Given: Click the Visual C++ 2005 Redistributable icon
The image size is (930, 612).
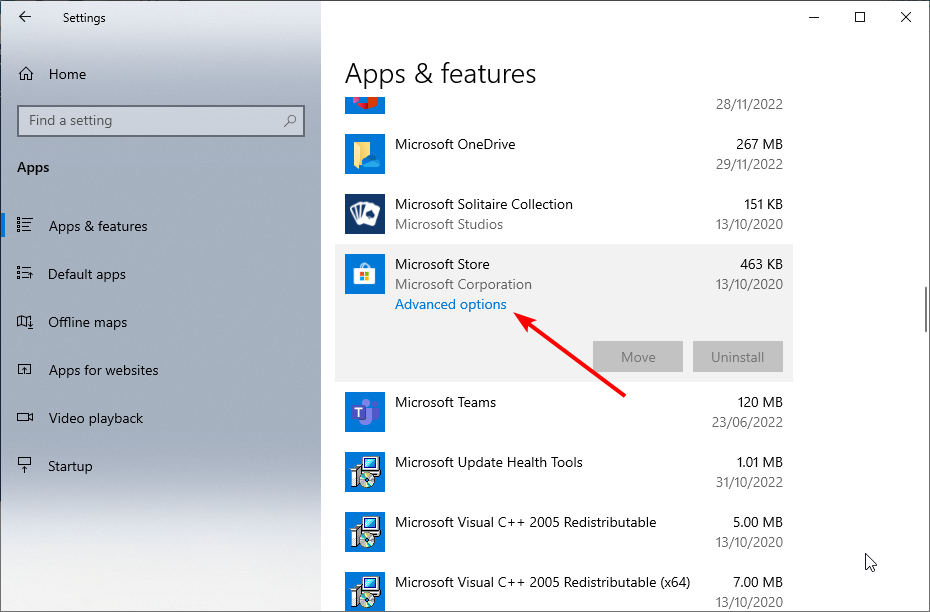Looking at the screenshot, I should (x=365, y=532).
